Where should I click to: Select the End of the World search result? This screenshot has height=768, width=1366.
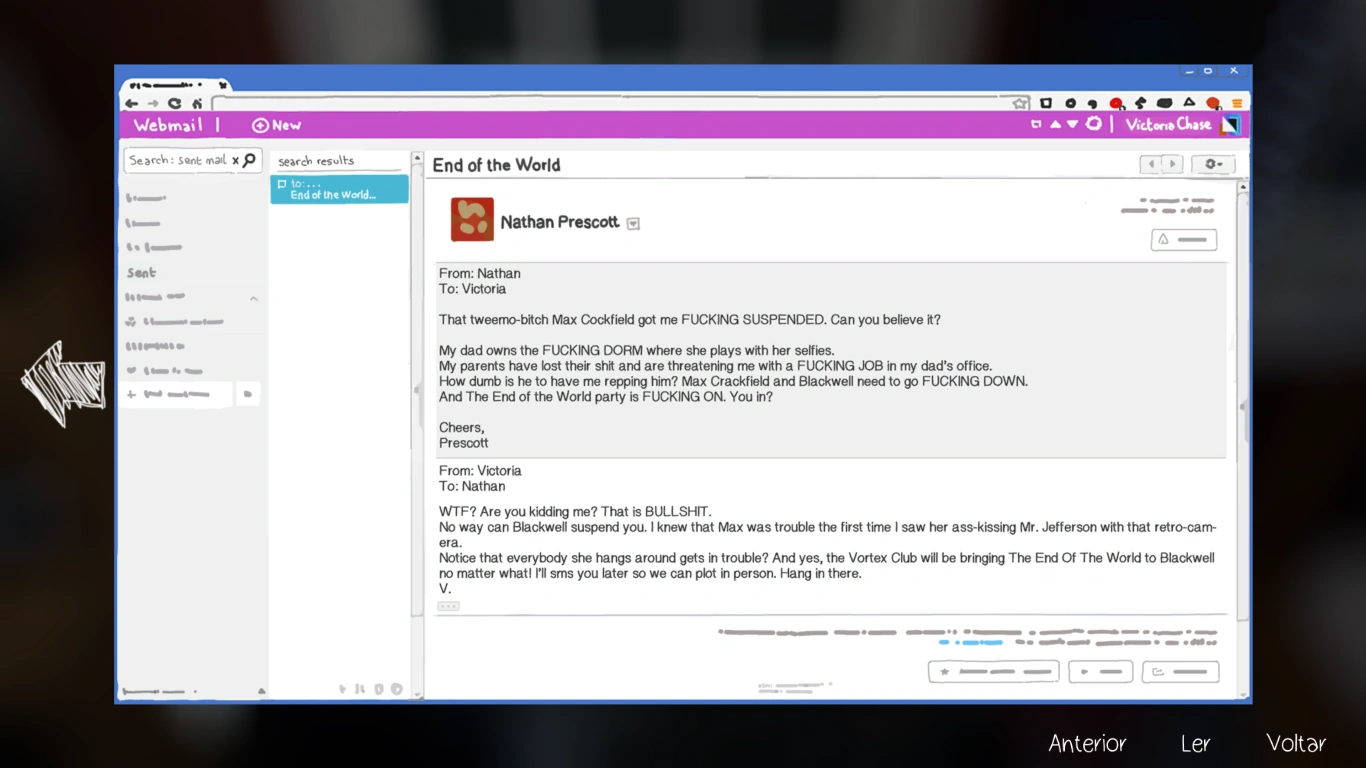(339, 189)
